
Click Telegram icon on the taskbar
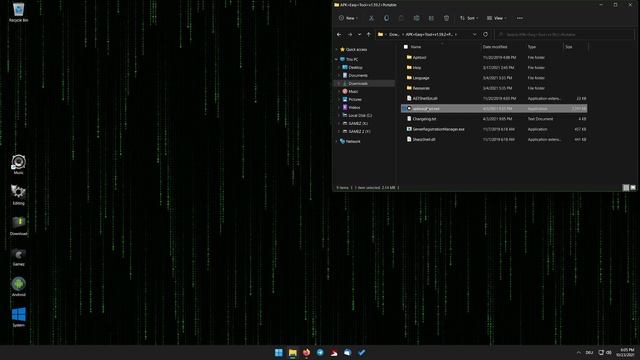tap(320, 353)
